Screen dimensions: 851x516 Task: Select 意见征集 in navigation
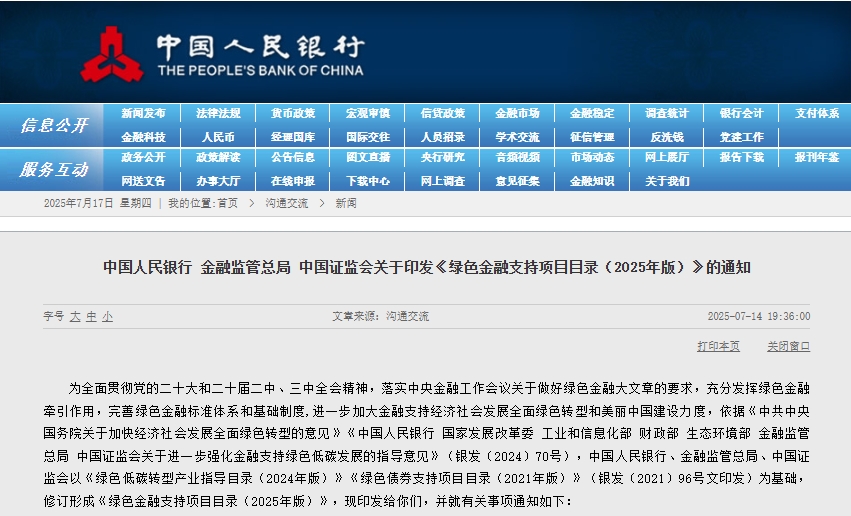pos(518,181)
